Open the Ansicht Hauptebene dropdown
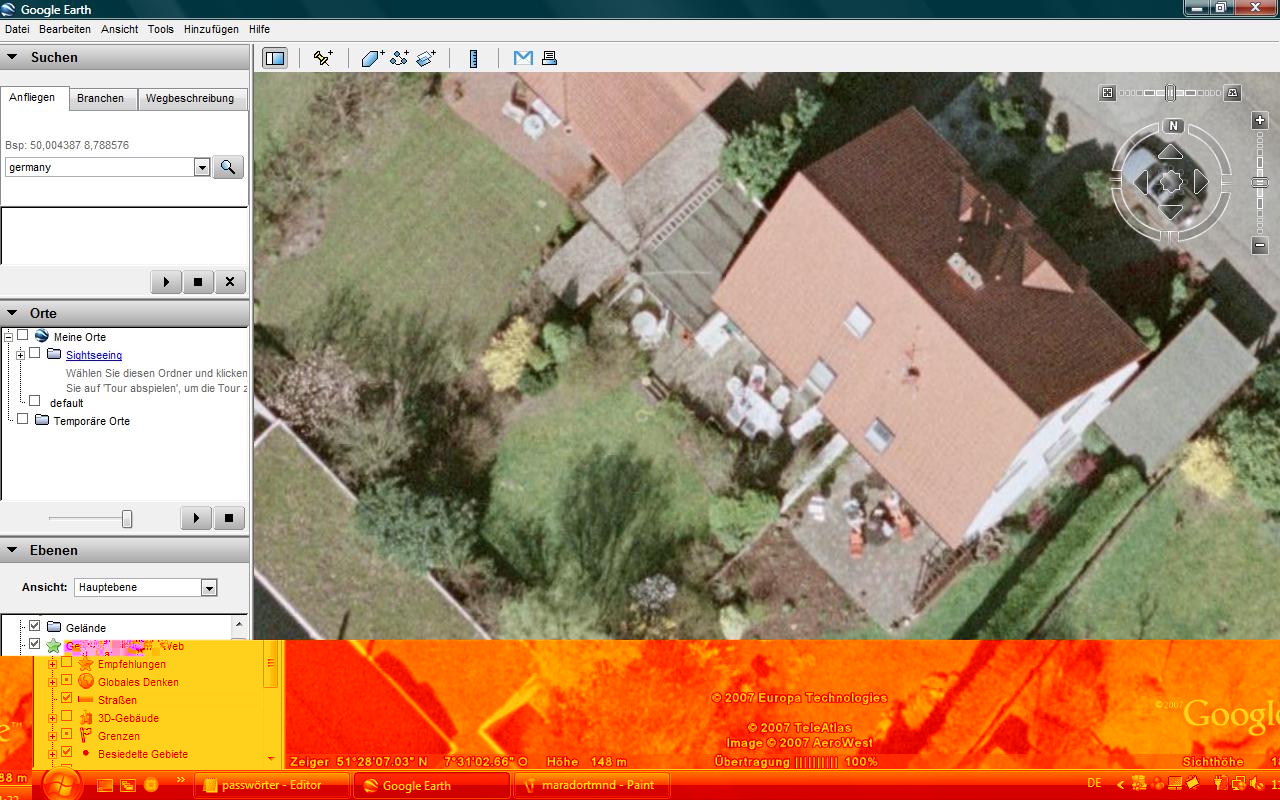This screenshot has width=1280, height=800. (209, 588)
